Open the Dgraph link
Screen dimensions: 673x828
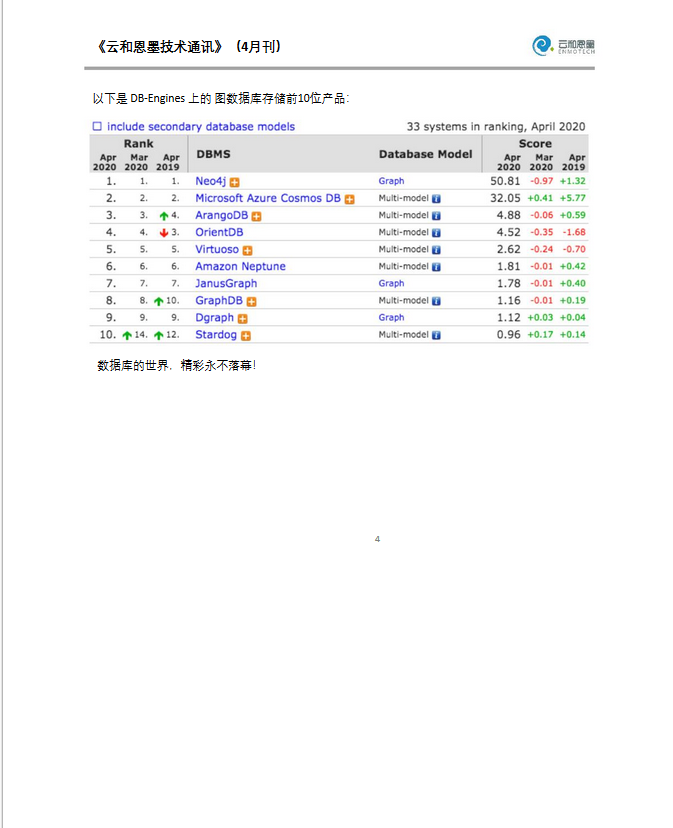pyautogui.click(x=214, y=318)
